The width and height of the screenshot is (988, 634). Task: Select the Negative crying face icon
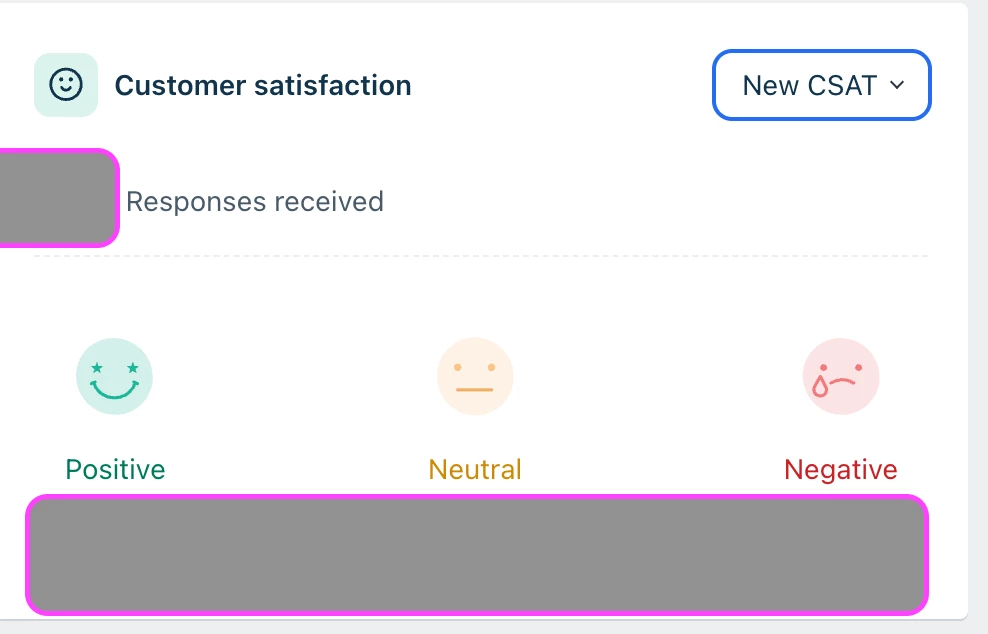[x=841, y=376]
